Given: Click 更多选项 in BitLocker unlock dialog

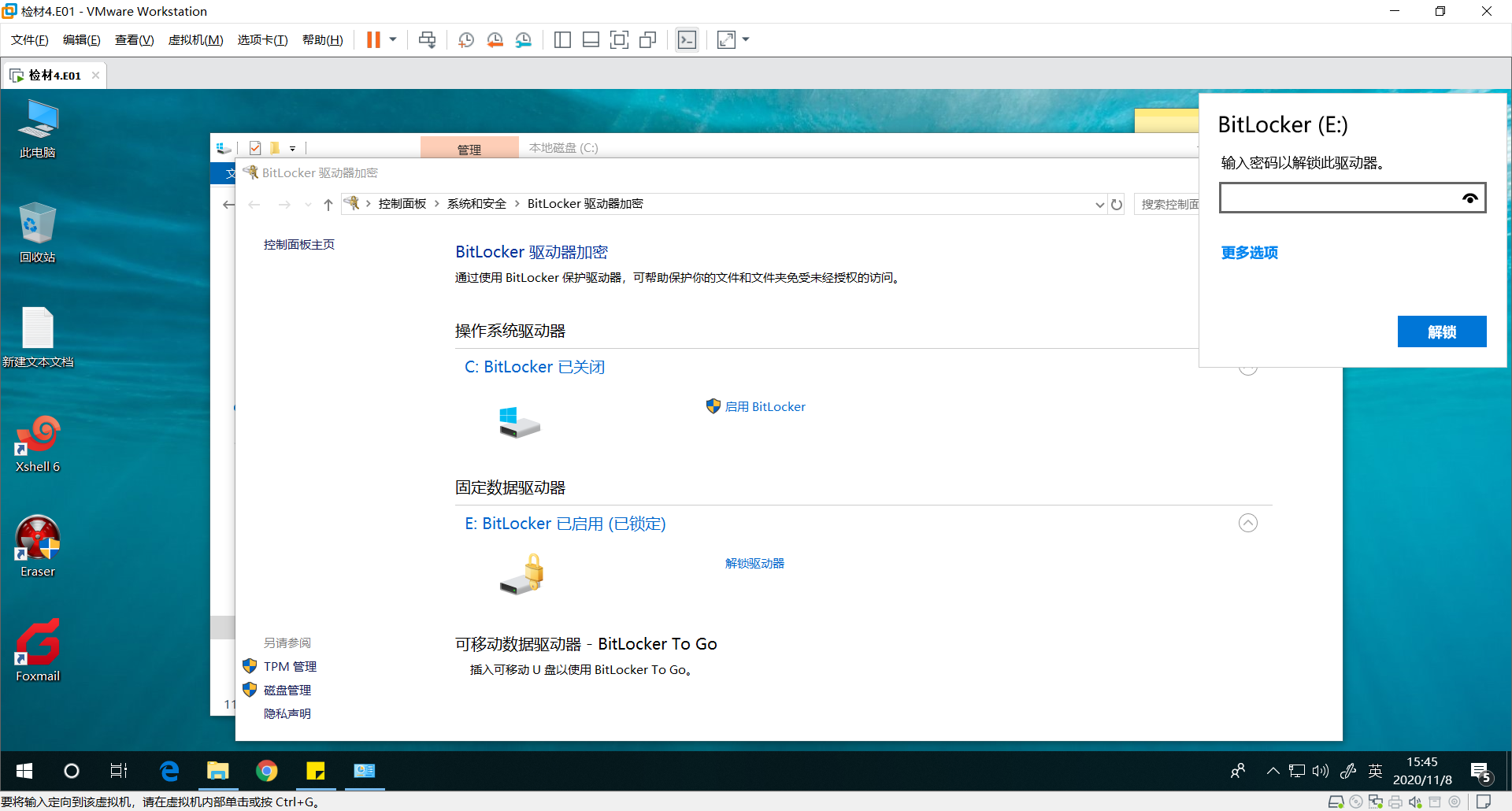Looking at the screenshot, I should tap(1249, 253).
